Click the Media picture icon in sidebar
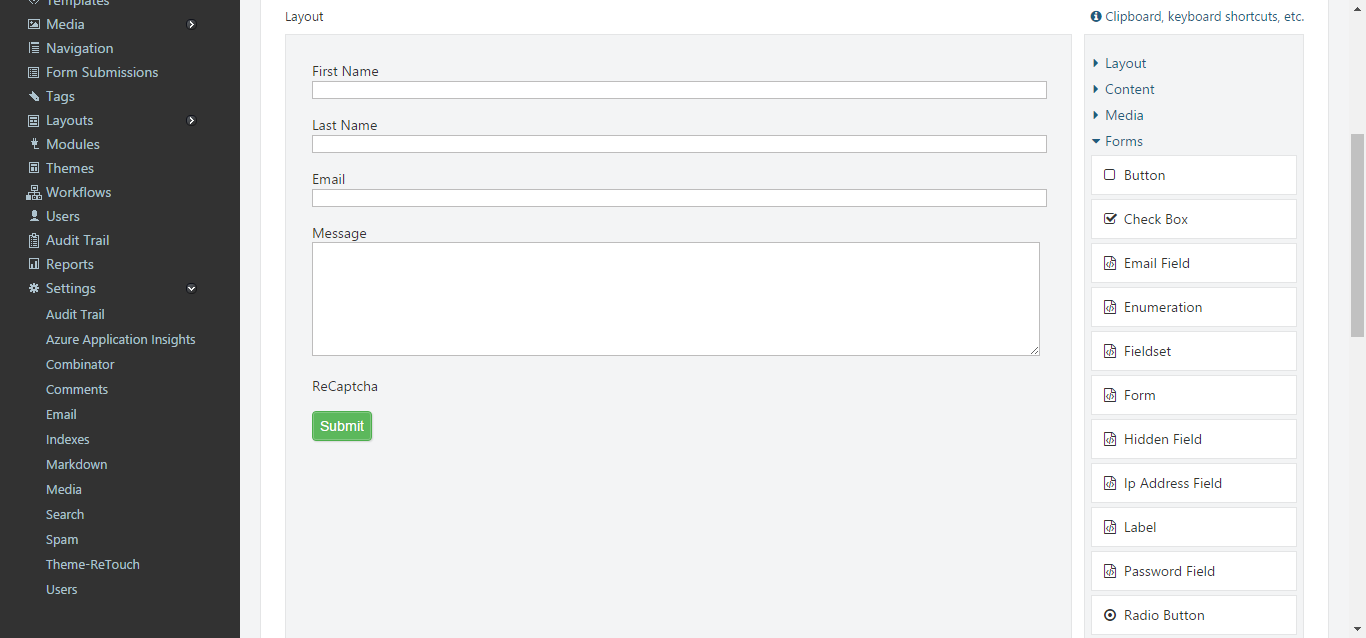Viewport: 1366px width, 638px height. click(x=34, y=24)
